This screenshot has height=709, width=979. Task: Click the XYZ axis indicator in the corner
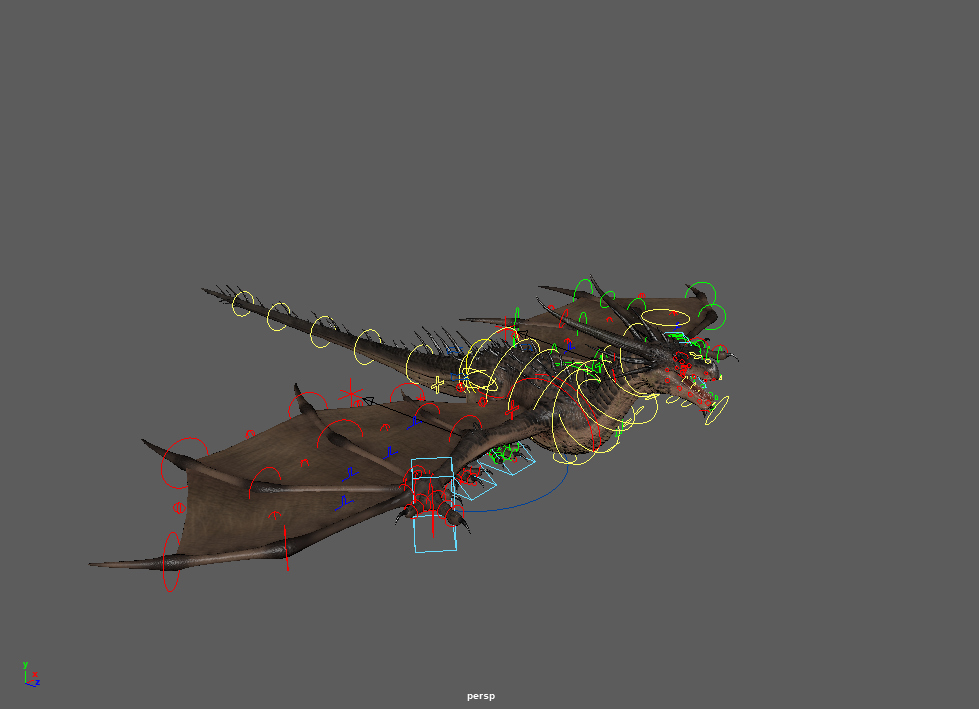[x=30, y=674]
